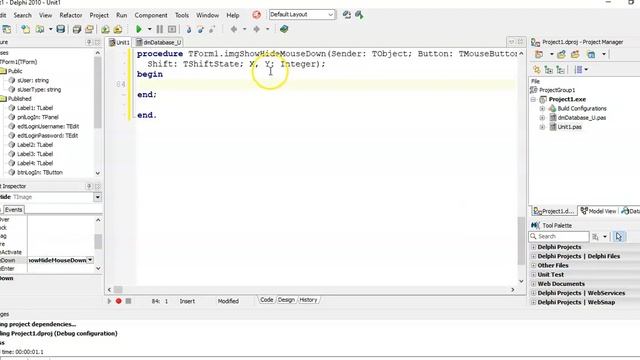Expand the Unit Test palette category
640x360 pixels.
click(533, 275)
